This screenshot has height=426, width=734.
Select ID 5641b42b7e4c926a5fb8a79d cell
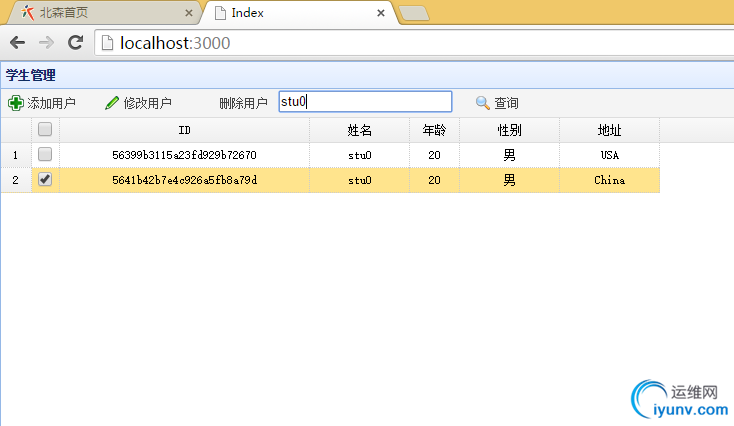[x=184, y=180]
